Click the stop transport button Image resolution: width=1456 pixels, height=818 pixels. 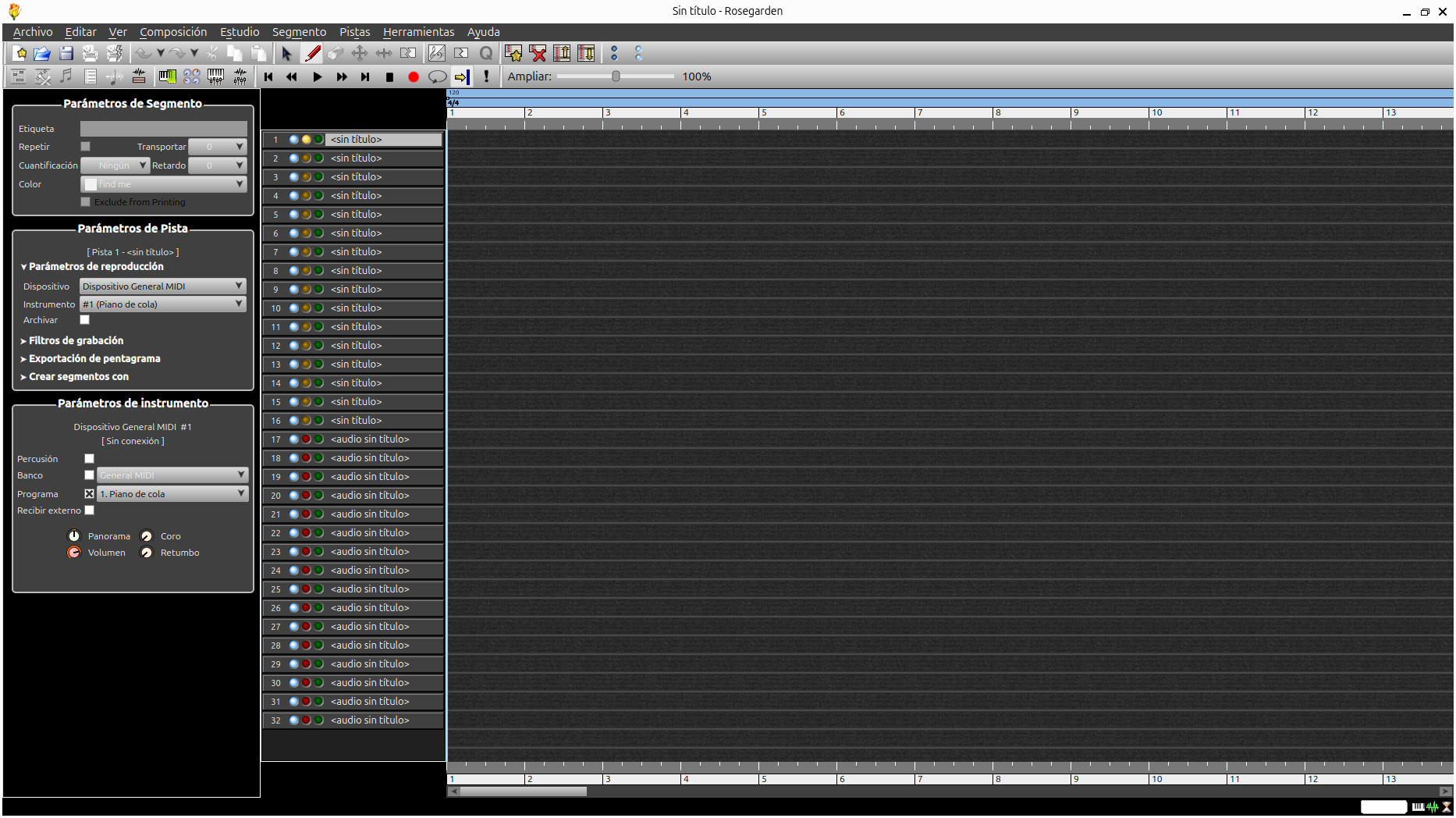(389, 76)
